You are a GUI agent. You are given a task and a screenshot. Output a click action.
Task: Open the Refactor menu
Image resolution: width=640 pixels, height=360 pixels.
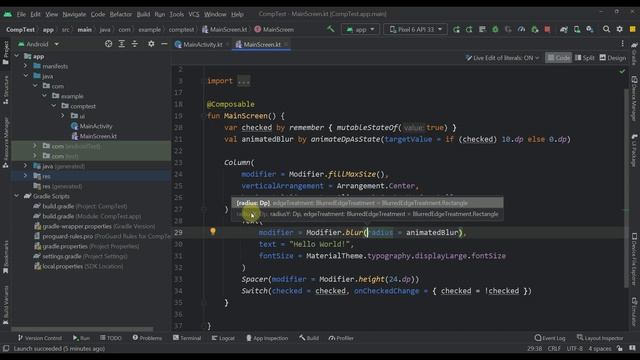(121, 14)
